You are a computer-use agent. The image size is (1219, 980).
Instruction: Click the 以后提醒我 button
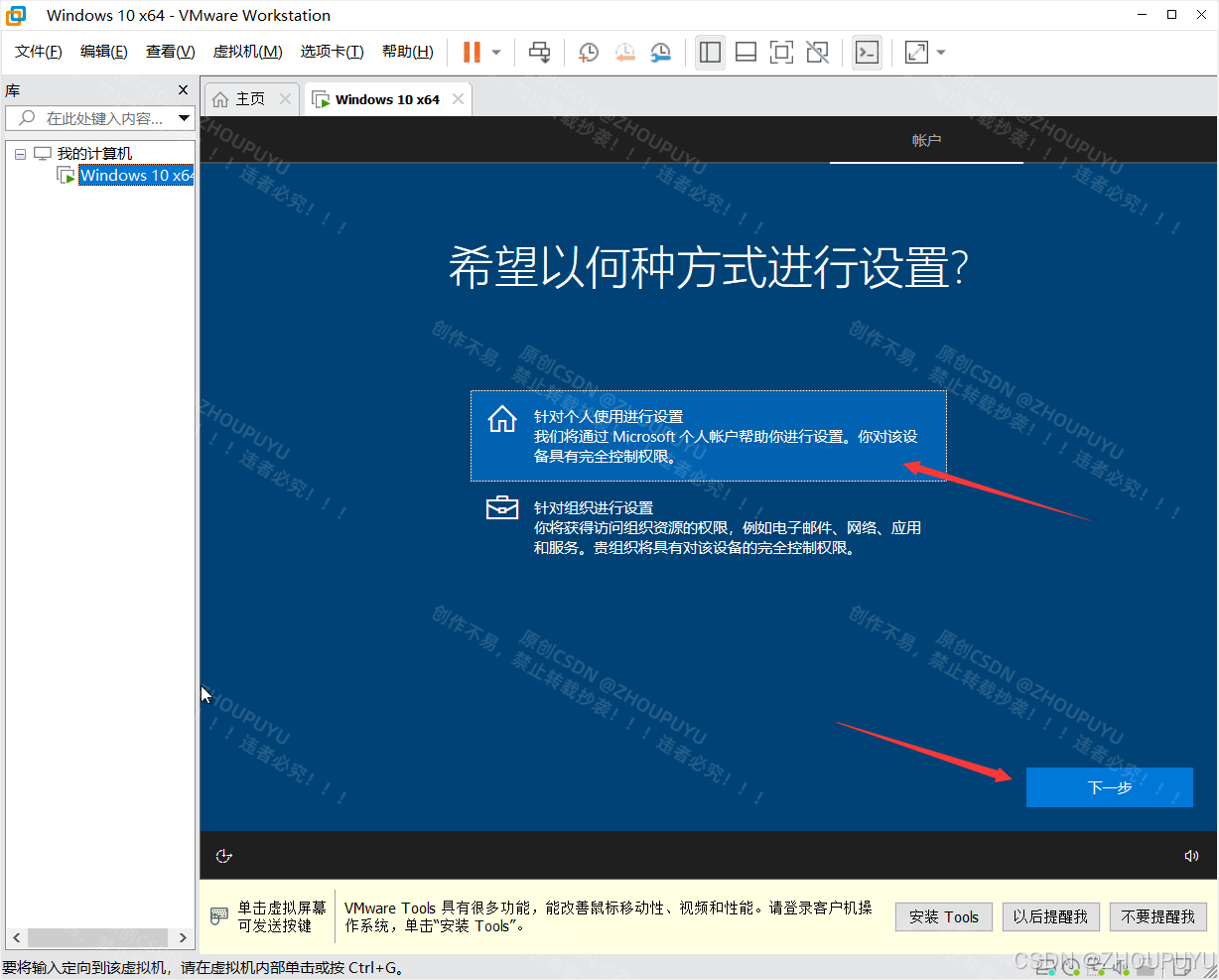click(x=1050, y=916)
